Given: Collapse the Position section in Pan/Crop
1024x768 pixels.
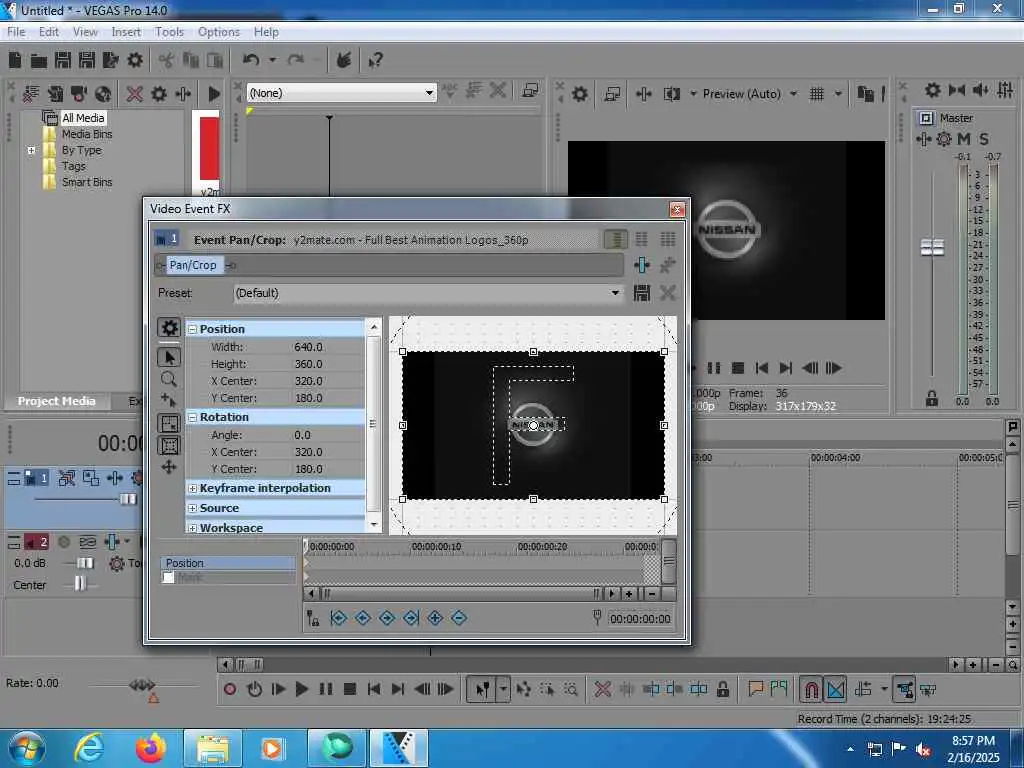Looking at the screenshot, I should point(193,329).
